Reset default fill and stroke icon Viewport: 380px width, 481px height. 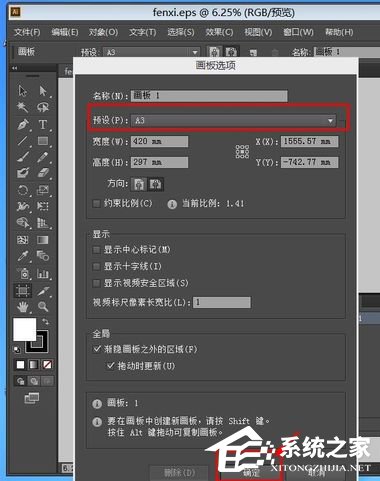click(16, 350)
